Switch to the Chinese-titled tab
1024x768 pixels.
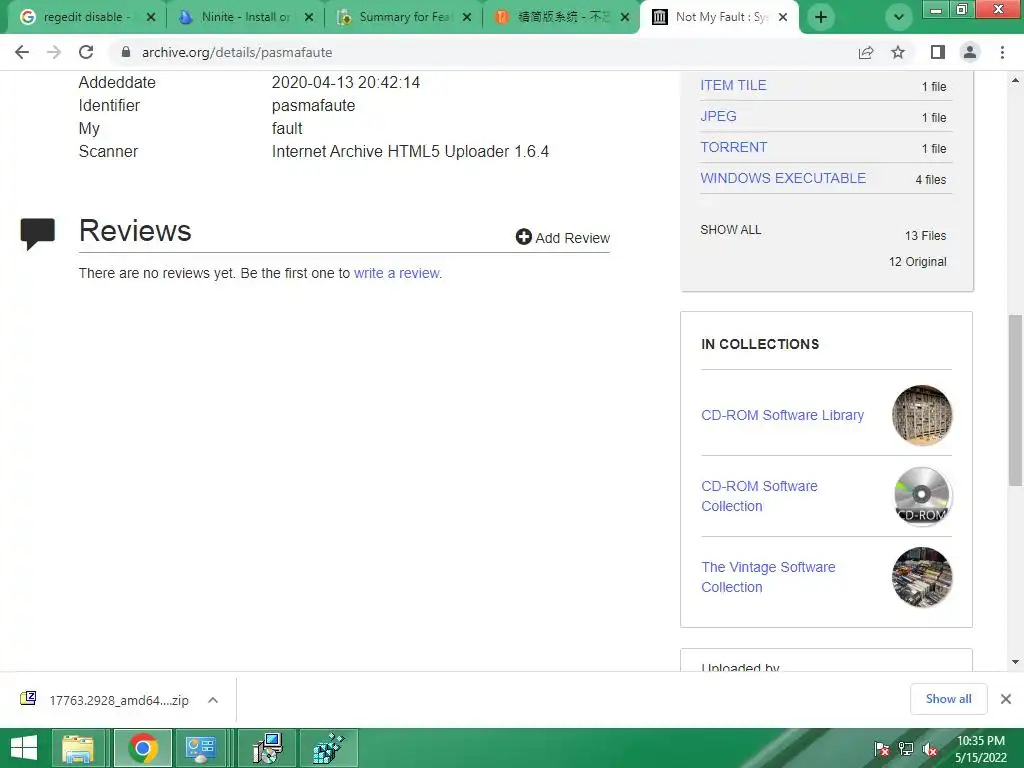point(562,17)
